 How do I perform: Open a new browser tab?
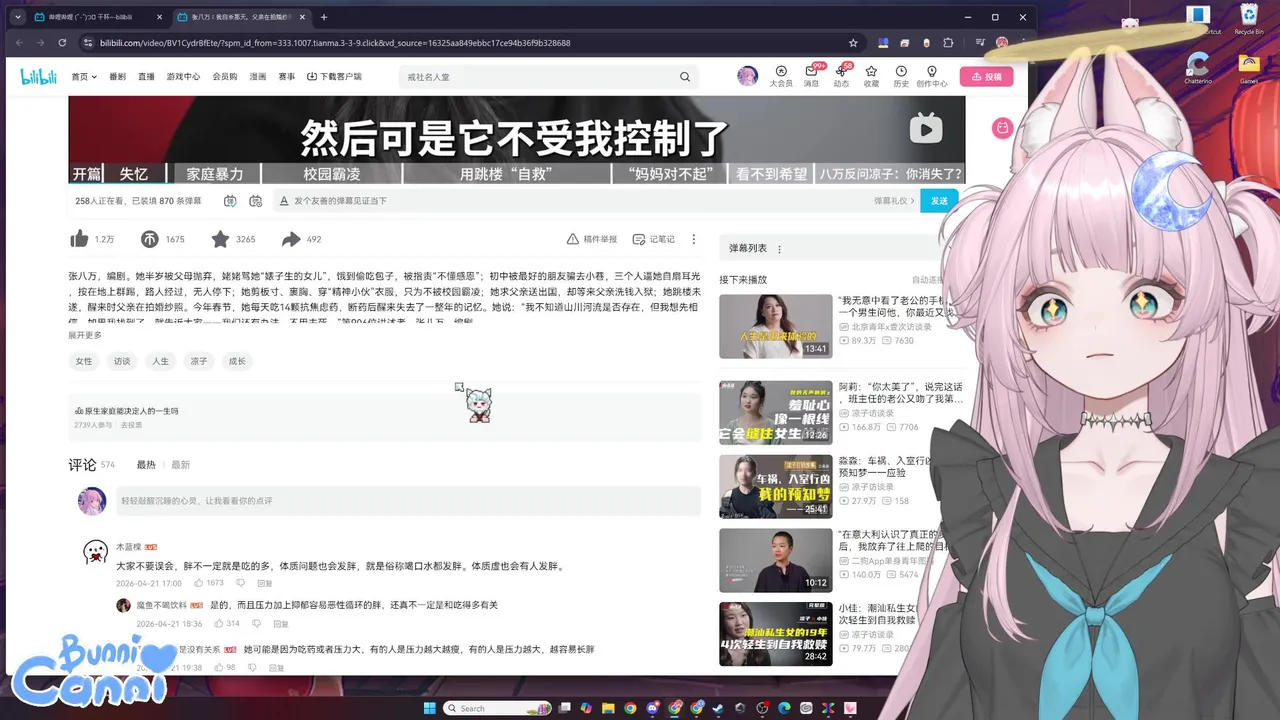pyautogui.click(x=324, y=17)
